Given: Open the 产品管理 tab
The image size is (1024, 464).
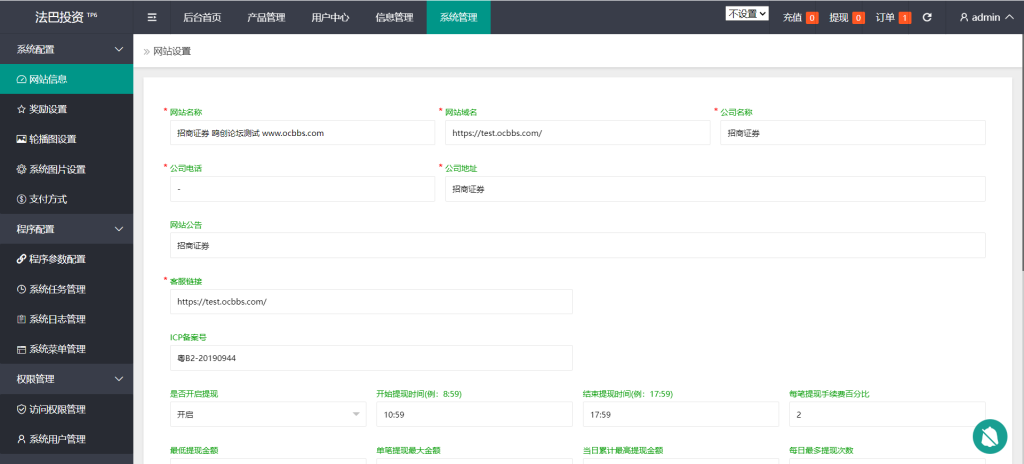Looking at the screenshot, I should [266, 18].
